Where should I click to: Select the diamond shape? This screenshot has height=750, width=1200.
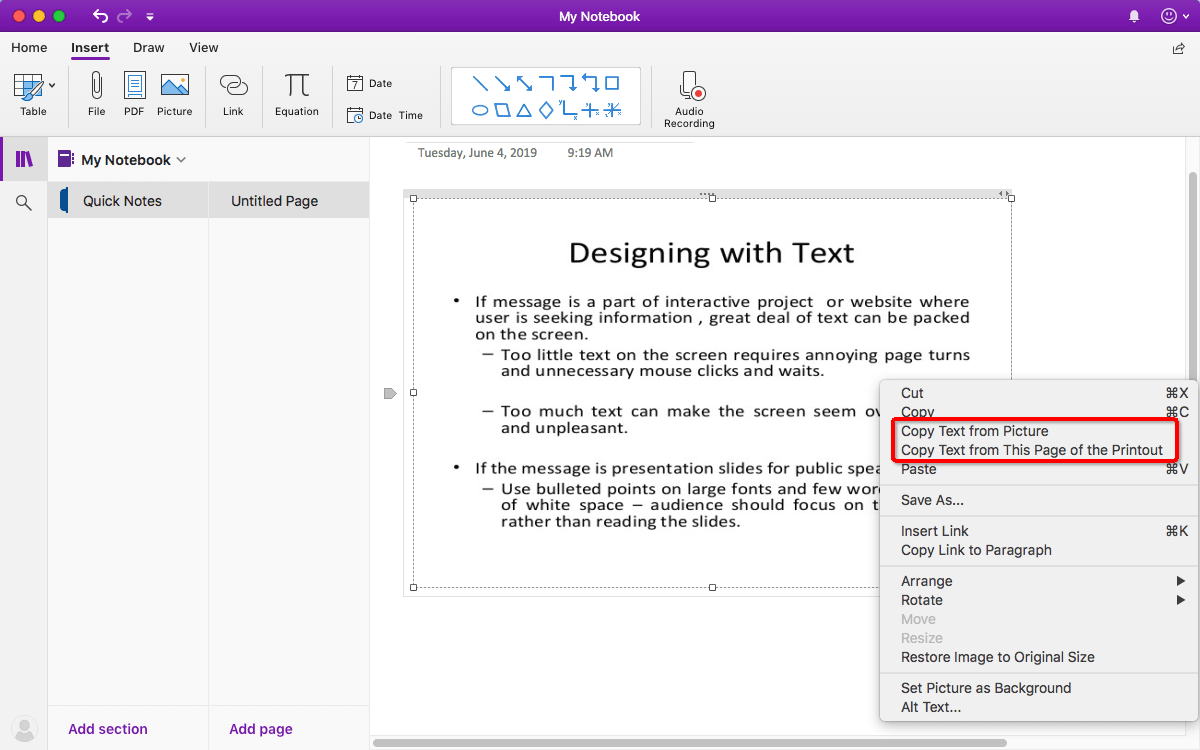[546, 110]
